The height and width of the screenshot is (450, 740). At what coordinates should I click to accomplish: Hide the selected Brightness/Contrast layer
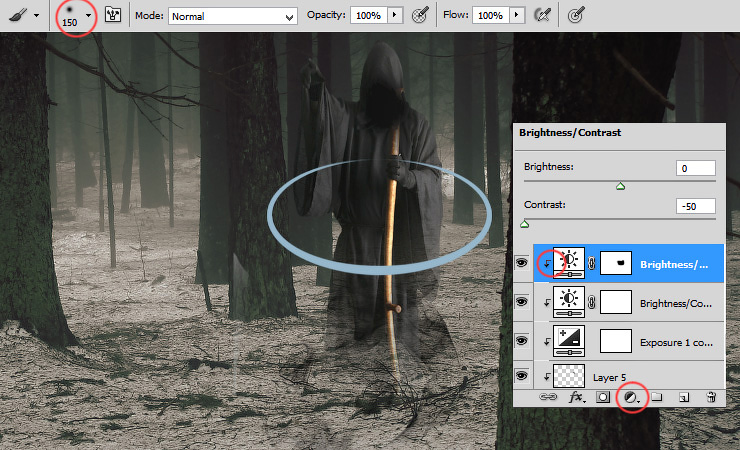click(x=521, y=263)
